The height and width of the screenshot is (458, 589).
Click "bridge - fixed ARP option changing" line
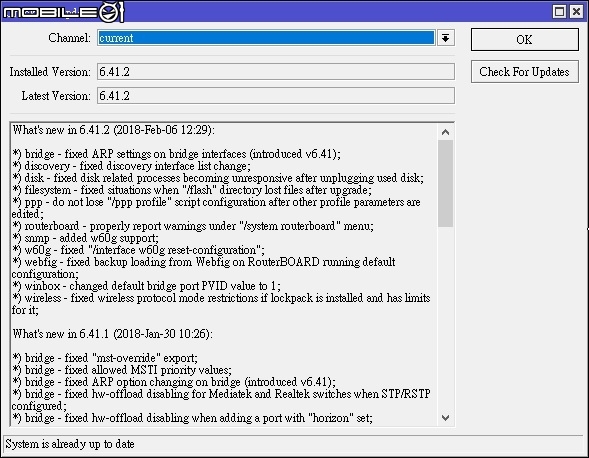coord(174,382)
